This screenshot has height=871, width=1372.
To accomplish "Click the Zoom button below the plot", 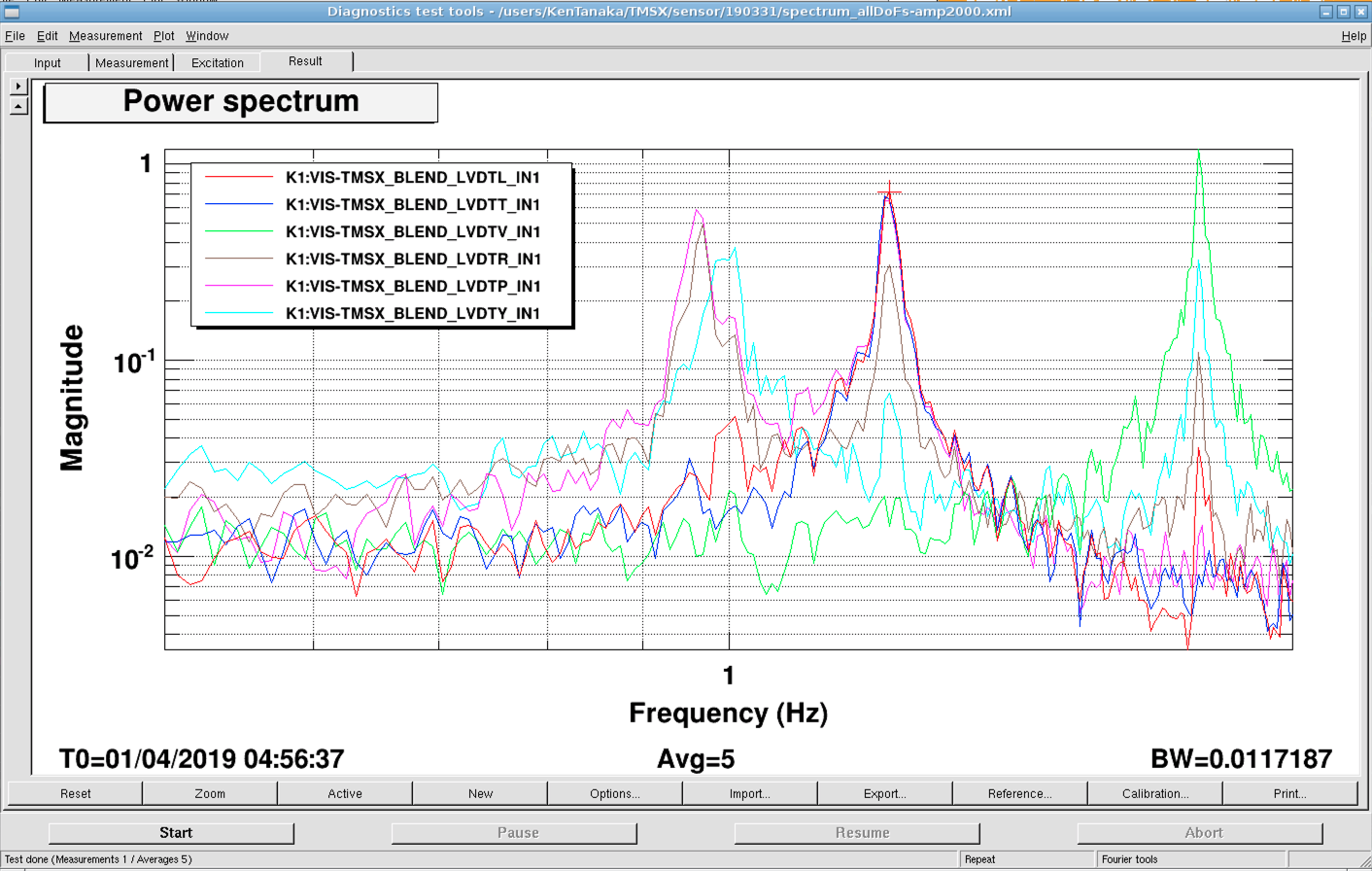I will pos(210,794).
